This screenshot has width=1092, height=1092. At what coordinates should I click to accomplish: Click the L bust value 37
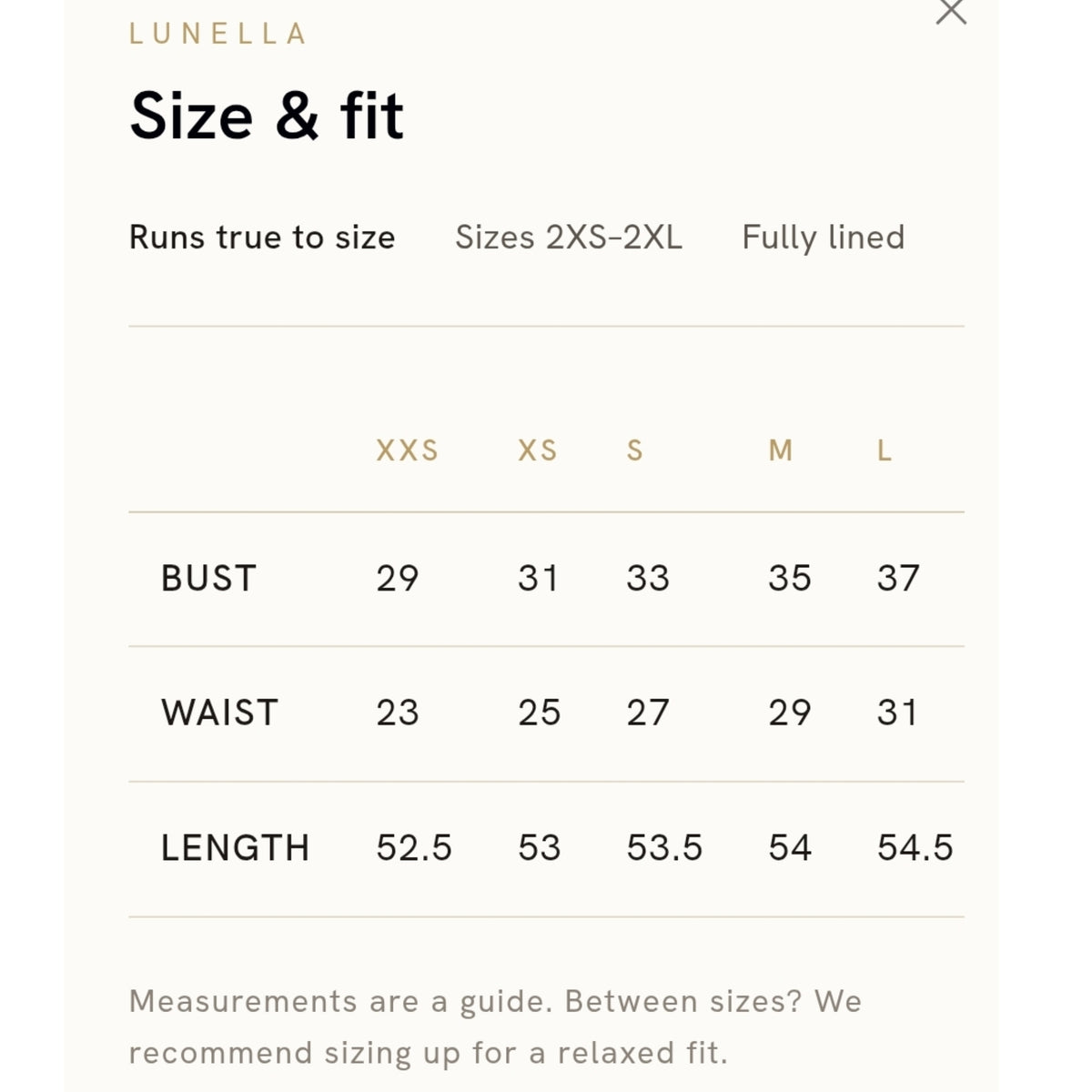click(x=898, y=579)
